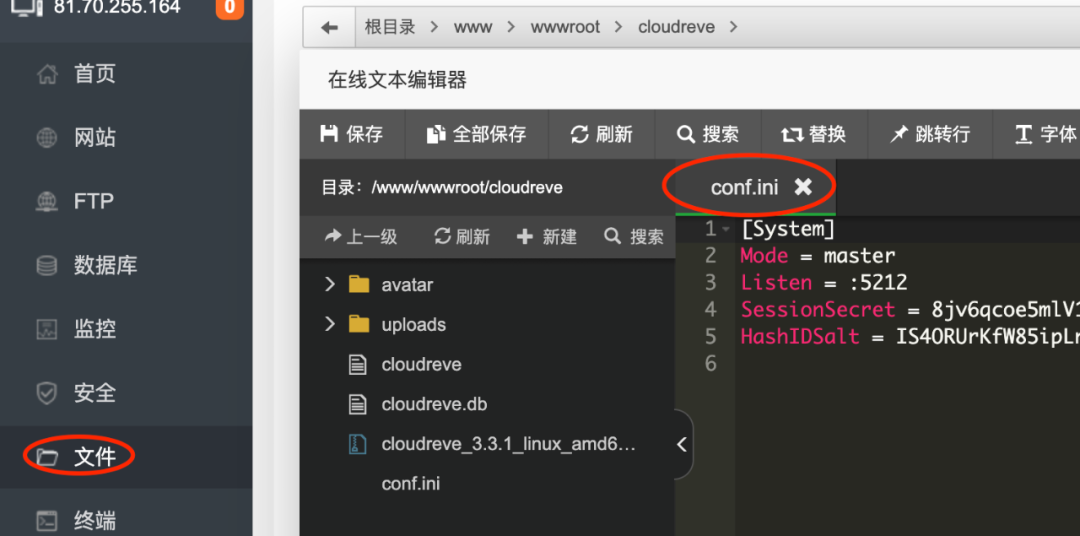The width and height of the screenshot is (1080, 536).
Task: Click 新建 to create new item
Action: tap(546, 237)
